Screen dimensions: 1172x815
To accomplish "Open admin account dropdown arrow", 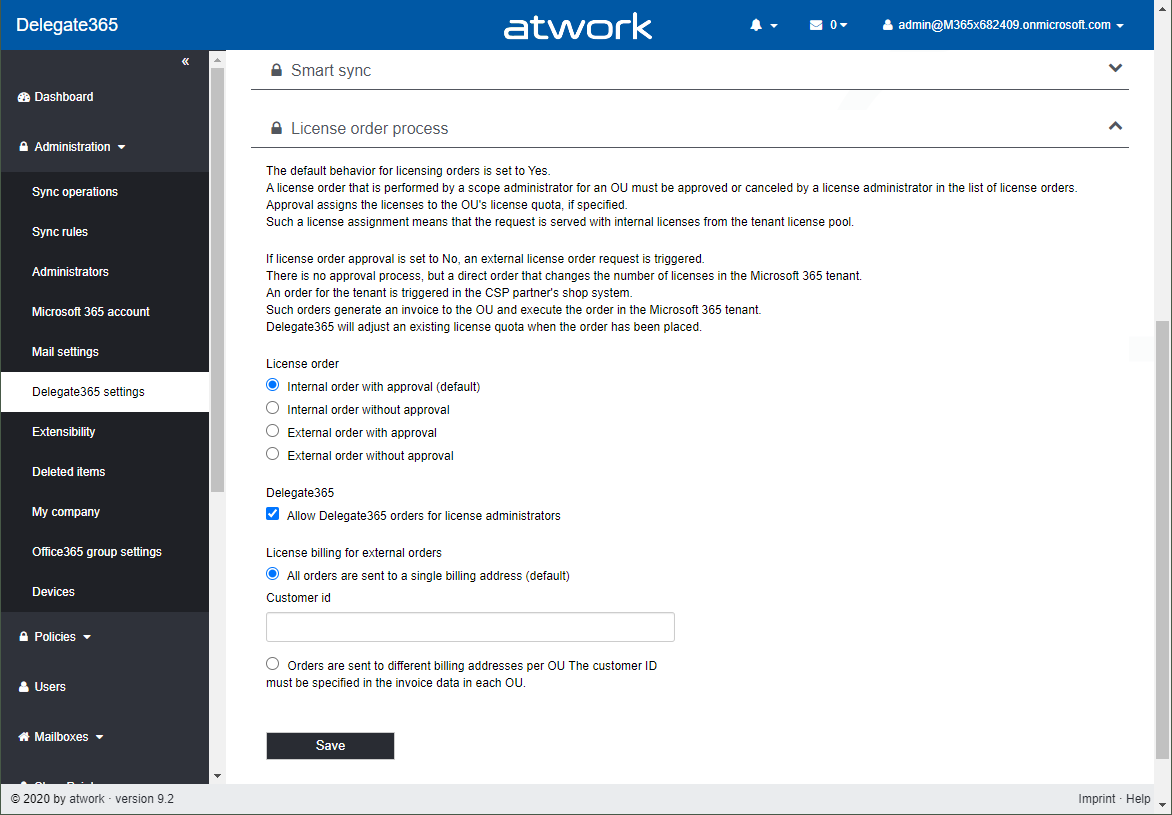I will (x=1120, y=26).
